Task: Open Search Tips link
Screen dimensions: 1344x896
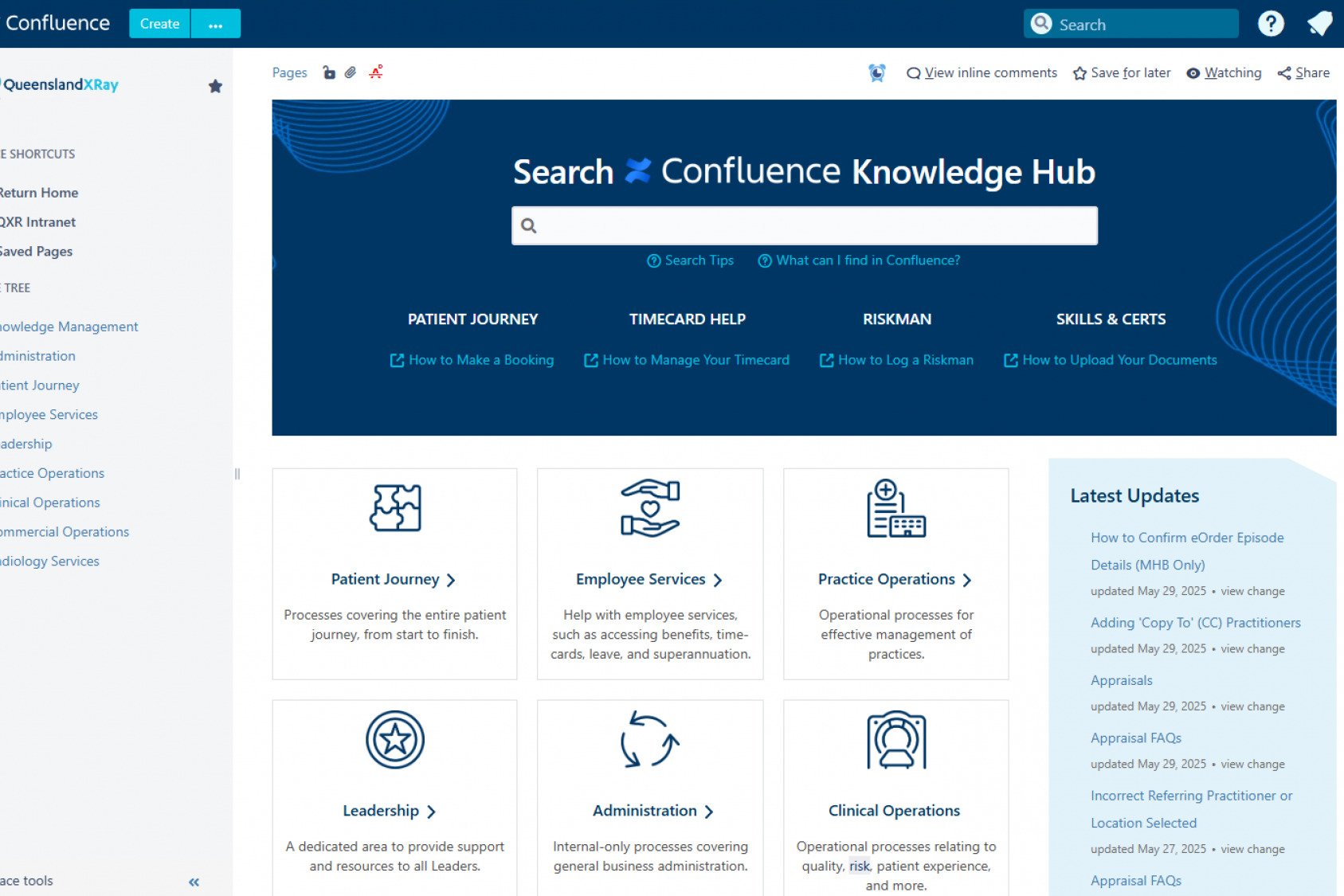Action: (690, 260)
